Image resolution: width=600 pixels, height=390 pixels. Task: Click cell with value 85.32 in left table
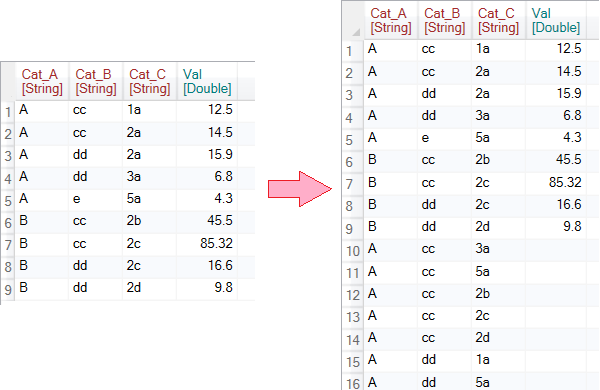pyautogui.click(x=207, y=244)
